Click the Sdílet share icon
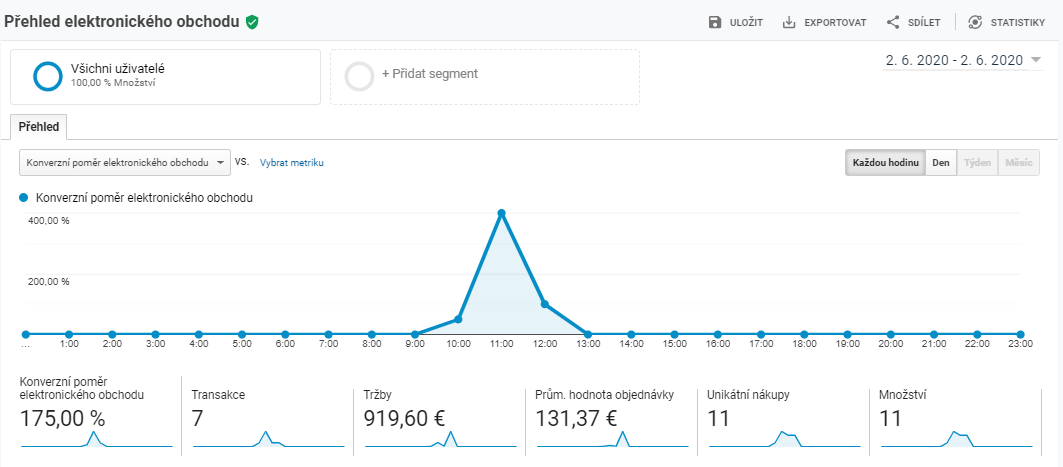 click(x=893, y=22)
